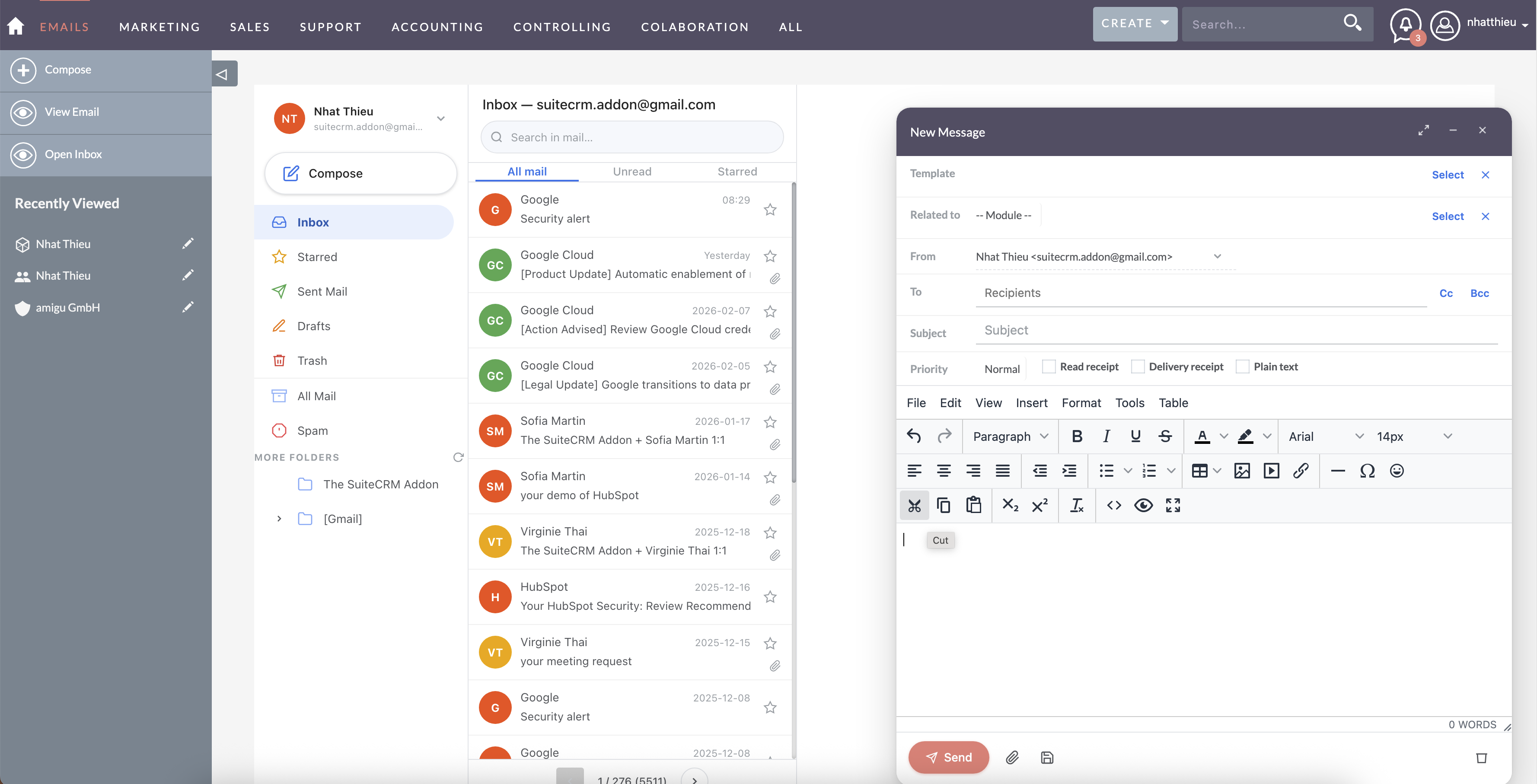Select the Cut tool in the editor toolbar
This screenshot has width=1537, height=784.
[x=914, y=505]
